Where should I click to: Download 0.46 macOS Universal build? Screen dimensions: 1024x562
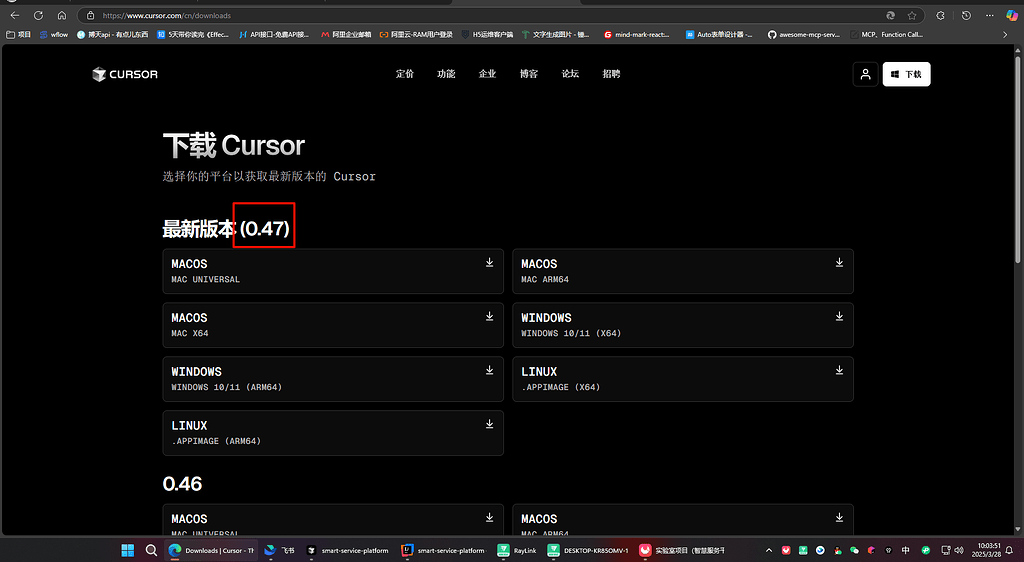[333, 520]
